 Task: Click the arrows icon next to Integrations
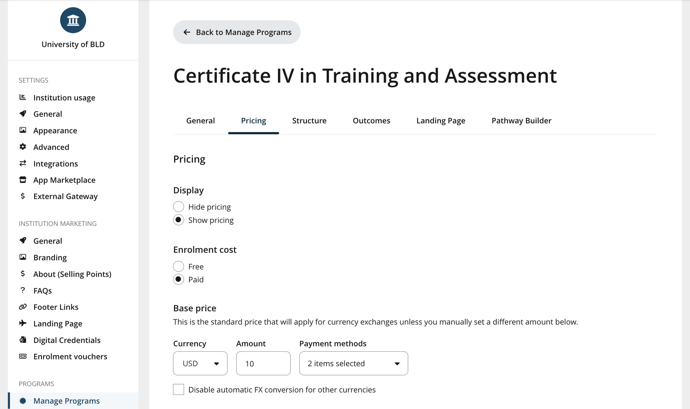point(23,163)
